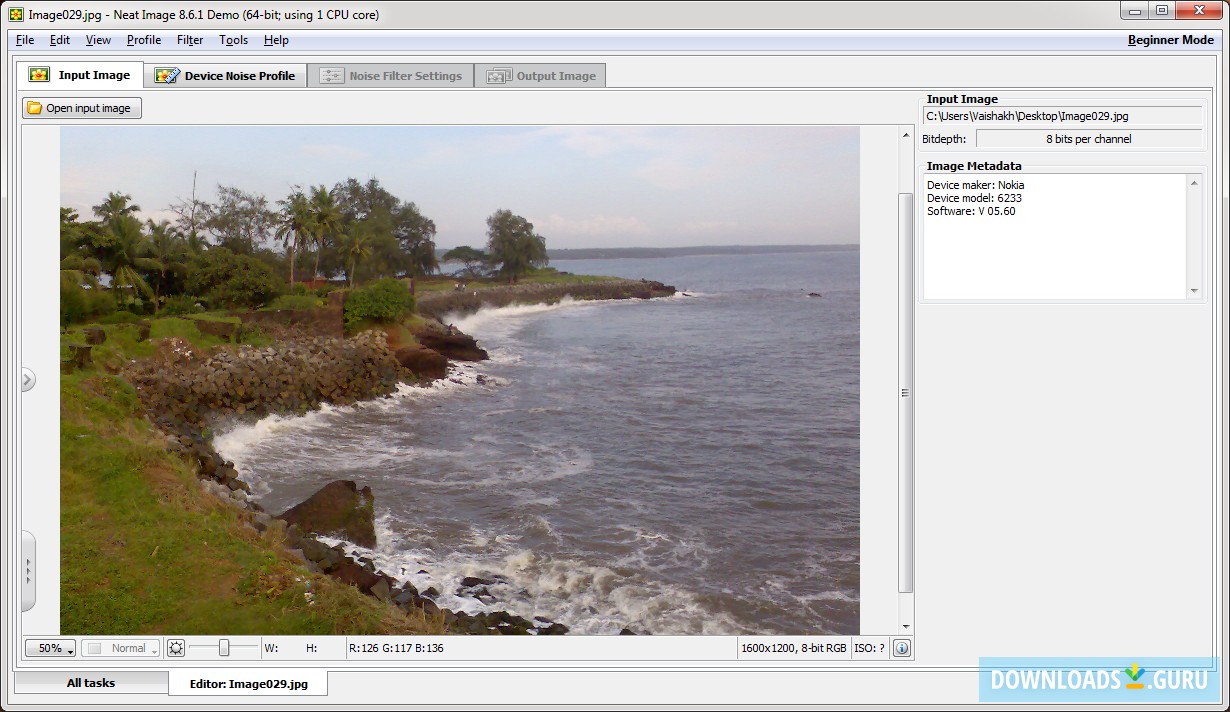Click the image viewer vertical scrollbar
Screen dimensions: 1230x712
(905, 392)
